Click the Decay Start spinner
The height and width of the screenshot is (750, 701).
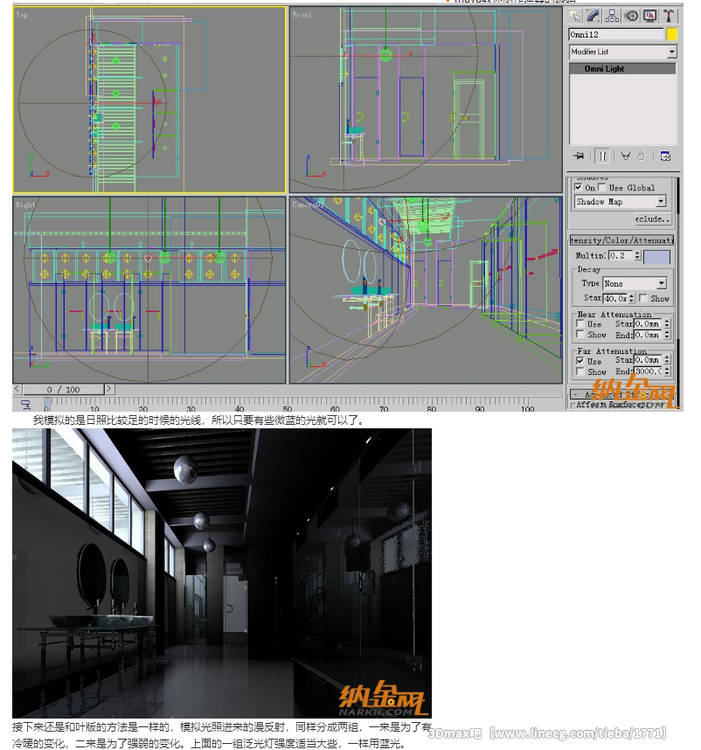pyautogui.click(x=631, y=298)
